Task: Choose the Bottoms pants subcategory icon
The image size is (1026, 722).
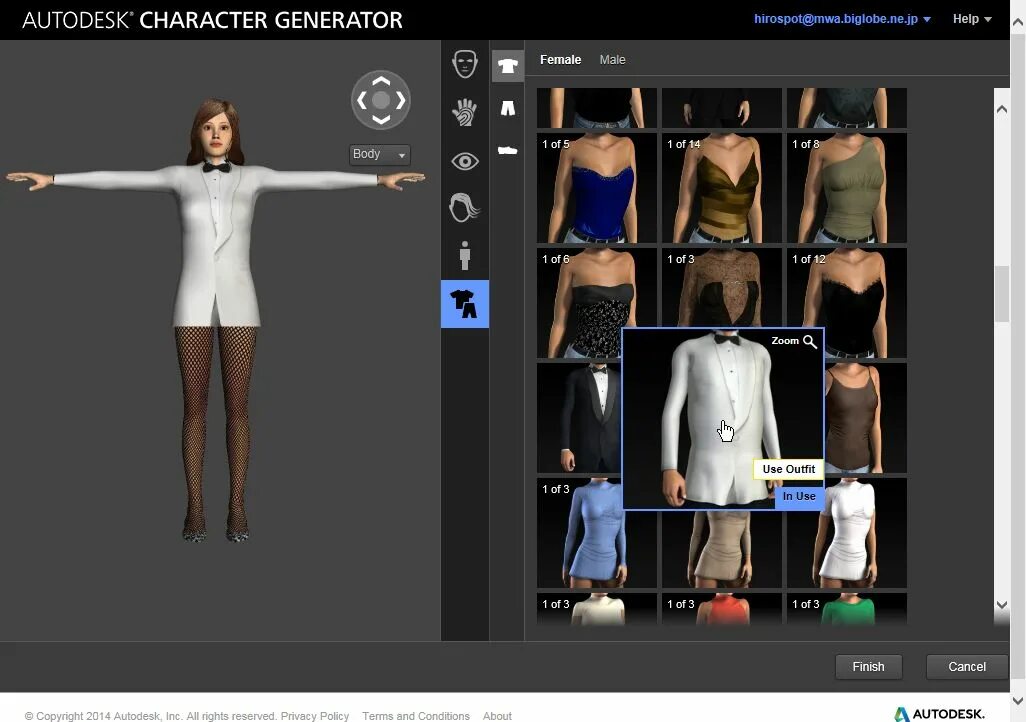Action: click(508, 108)
